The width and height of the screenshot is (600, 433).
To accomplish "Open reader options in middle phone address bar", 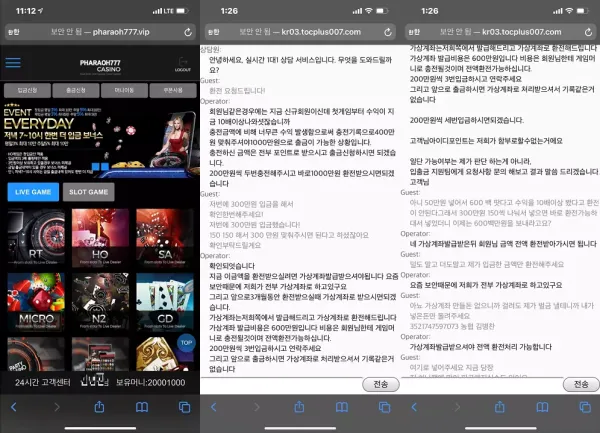I will [x=214, y=32].
